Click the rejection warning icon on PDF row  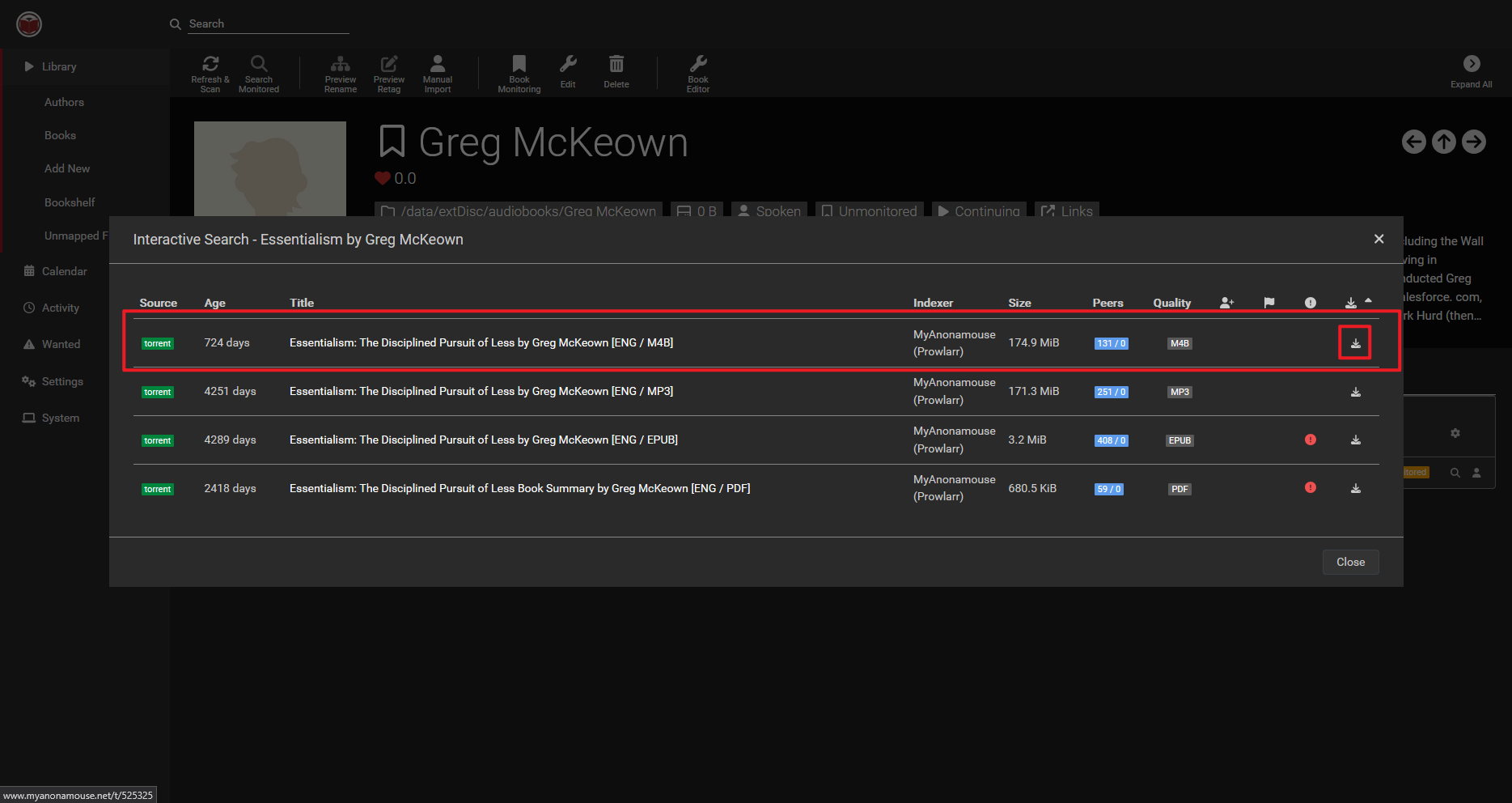coord(1310,487)
